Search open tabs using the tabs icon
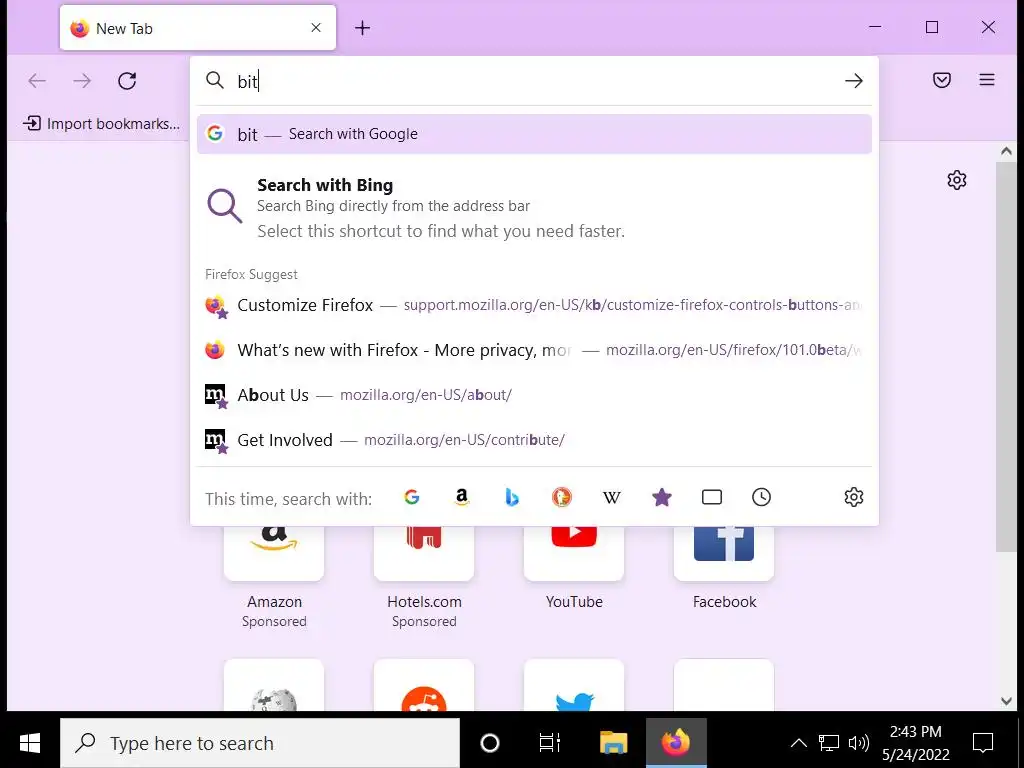Image resolution: width=1024 pixels, height=768 pixels. [x=712, y=498]
